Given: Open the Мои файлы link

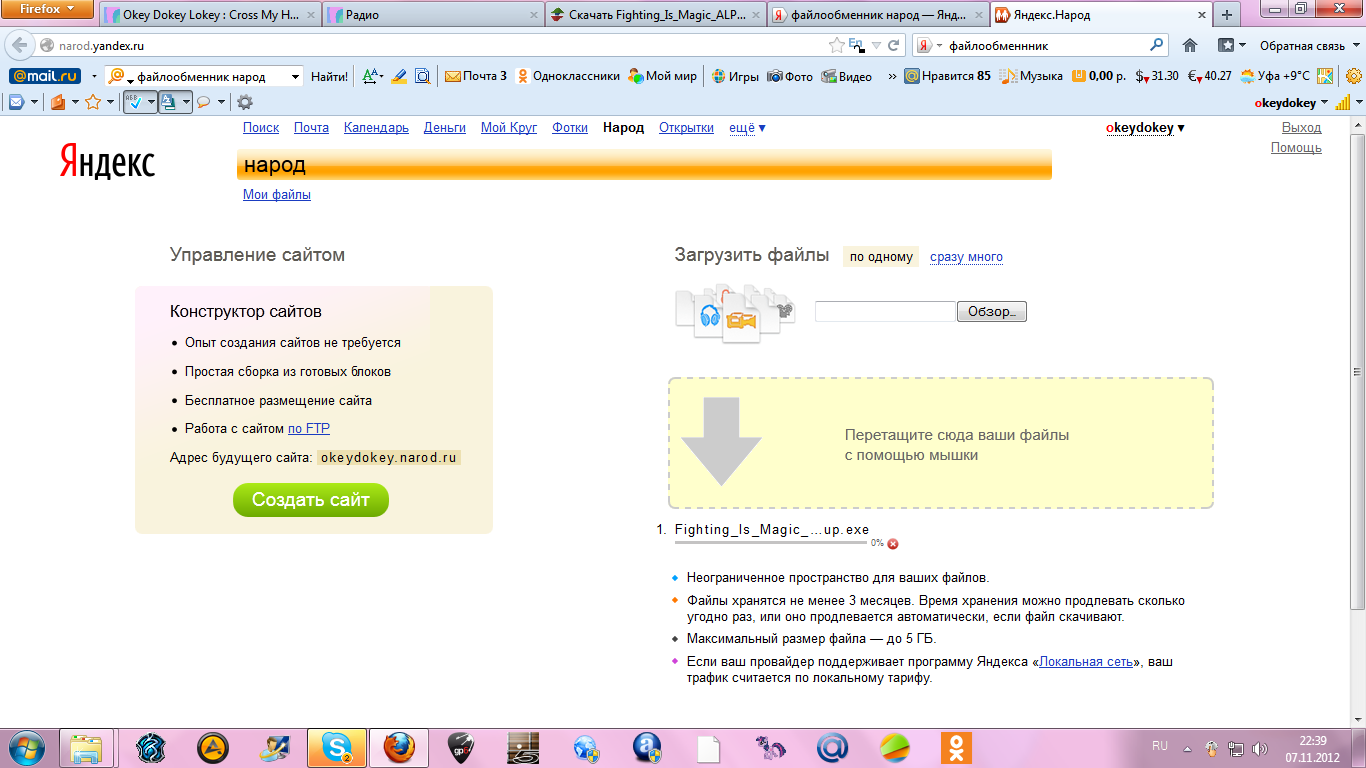Looking at the screenshot, I should 277,195.
